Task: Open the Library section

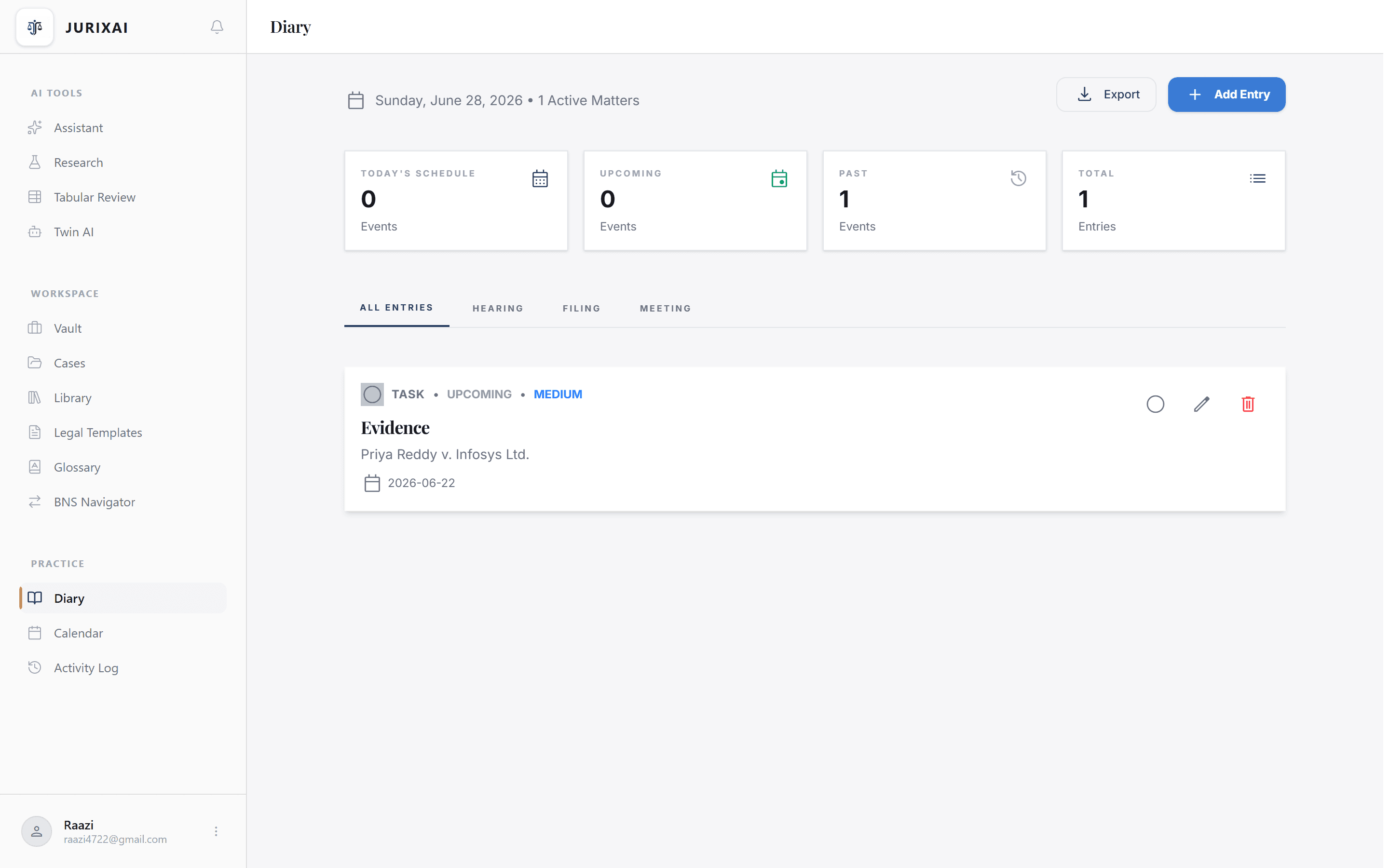Action: pyautogui.click(x=123, y=398)
